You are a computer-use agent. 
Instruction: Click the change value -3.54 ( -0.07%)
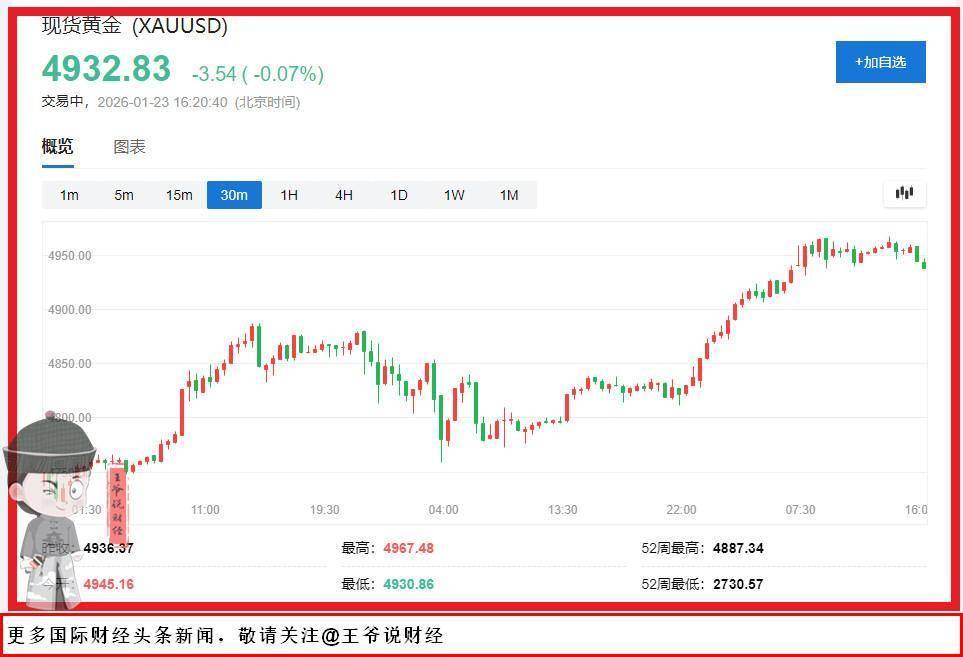click(x=258, y=74)
